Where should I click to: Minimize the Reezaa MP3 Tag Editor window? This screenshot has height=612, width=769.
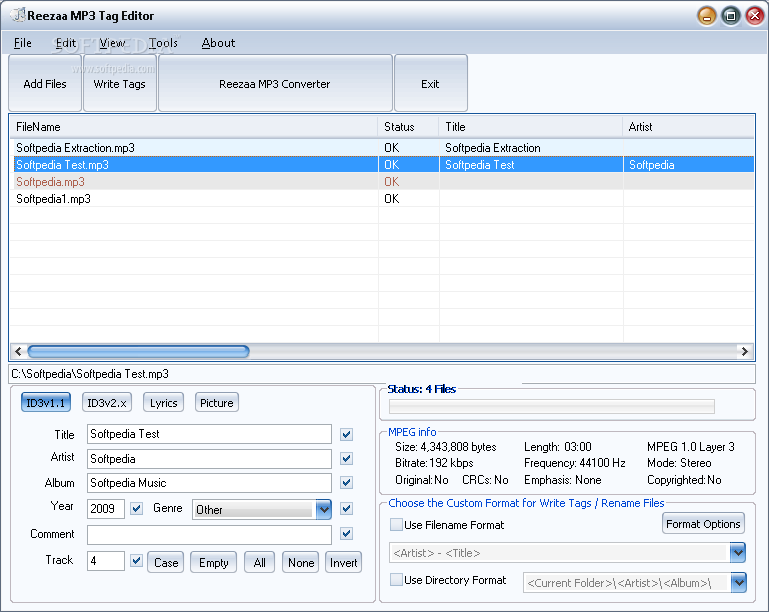click(707, 17)
